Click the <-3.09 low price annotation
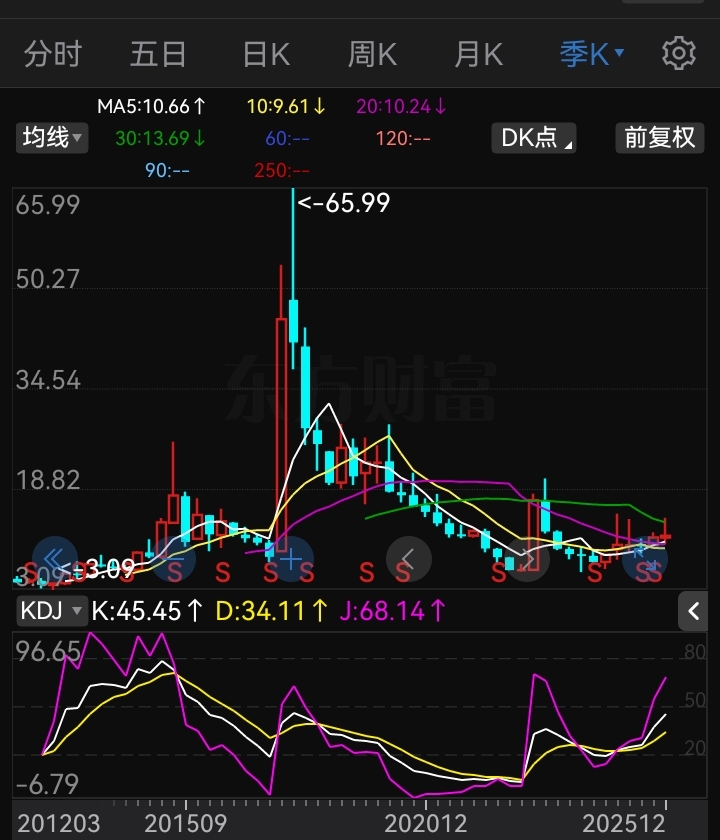 pos(96,568)
